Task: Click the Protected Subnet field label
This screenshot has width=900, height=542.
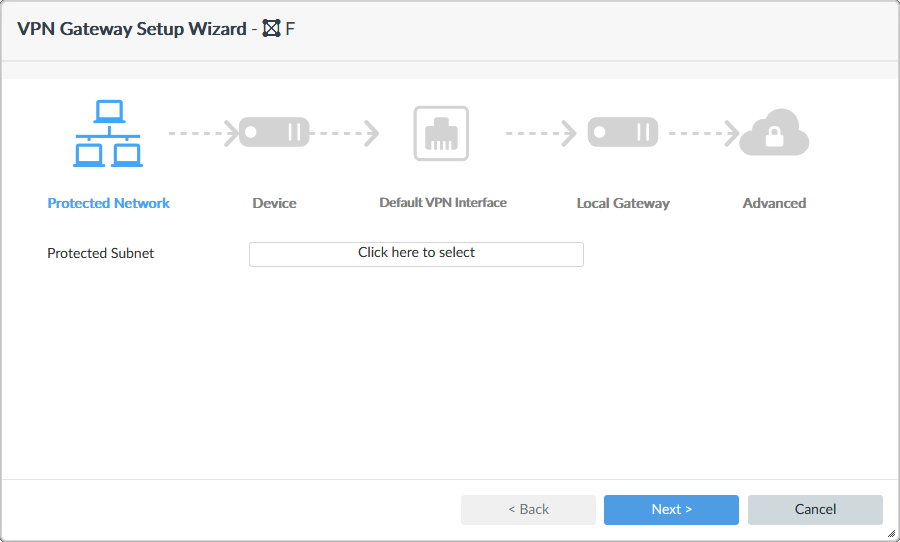Action: coord(101,254)
